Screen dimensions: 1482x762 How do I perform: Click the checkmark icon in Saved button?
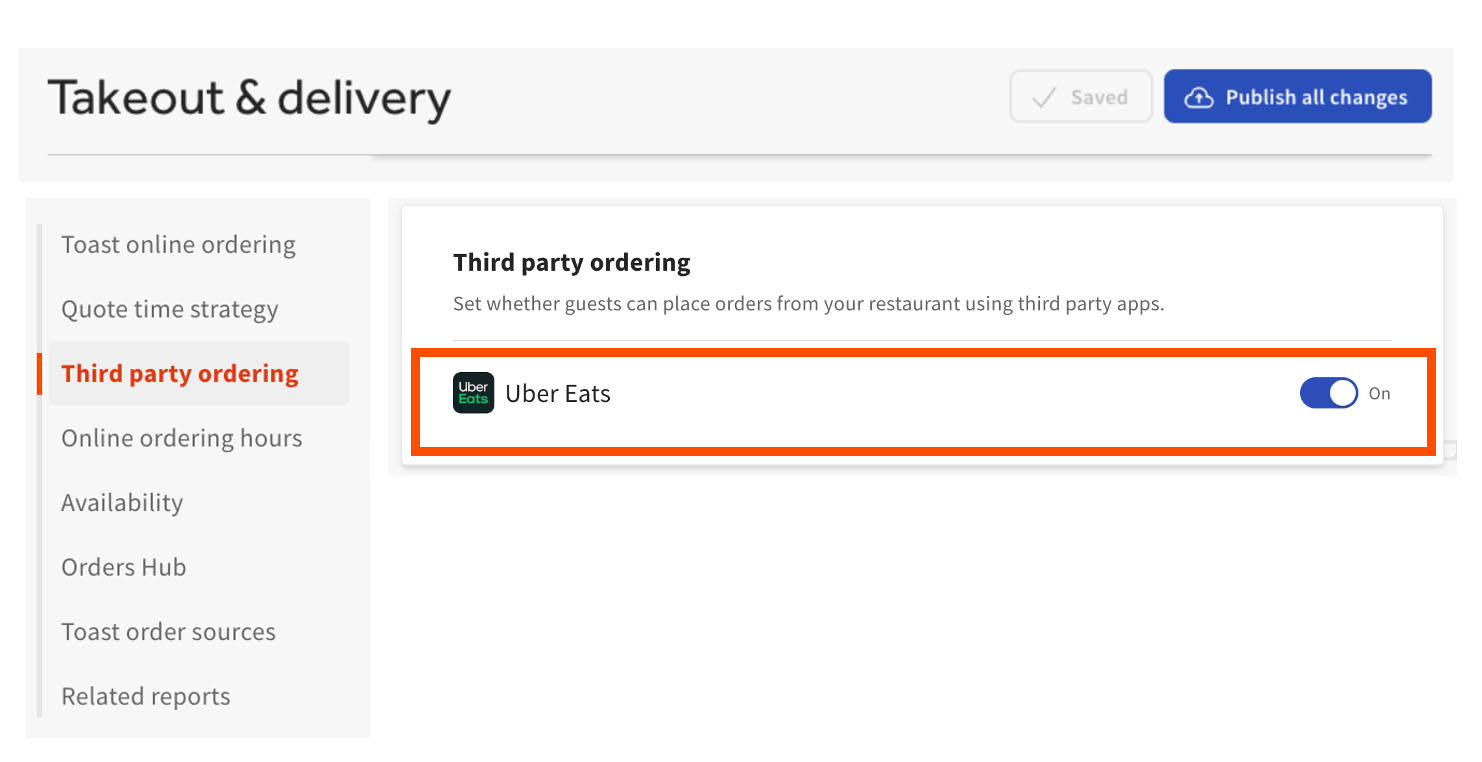coord(1044,97)
